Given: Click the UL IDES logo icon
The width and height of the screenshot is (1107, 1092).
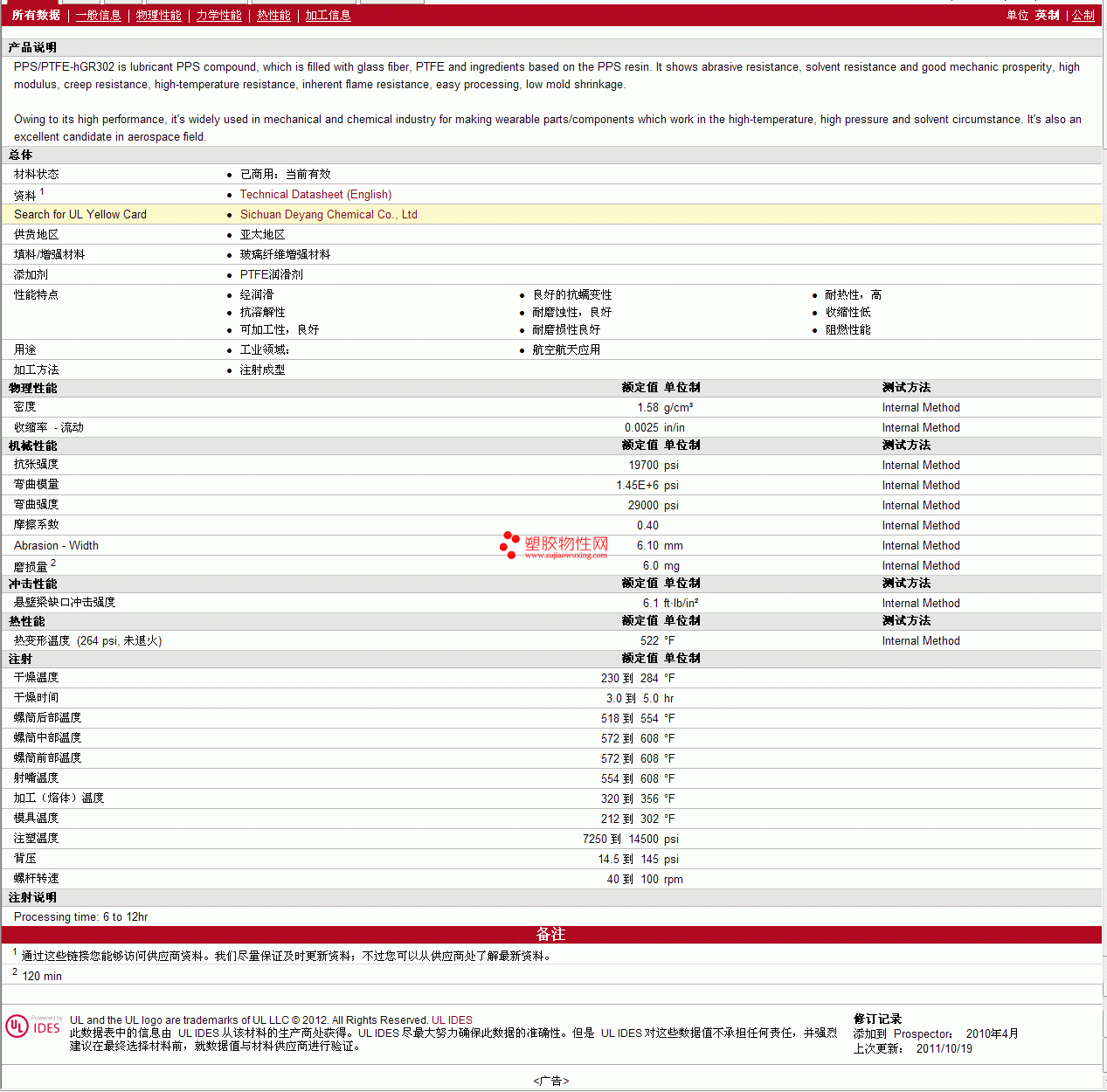Looking at the screenshot, I should [34, 1026].
